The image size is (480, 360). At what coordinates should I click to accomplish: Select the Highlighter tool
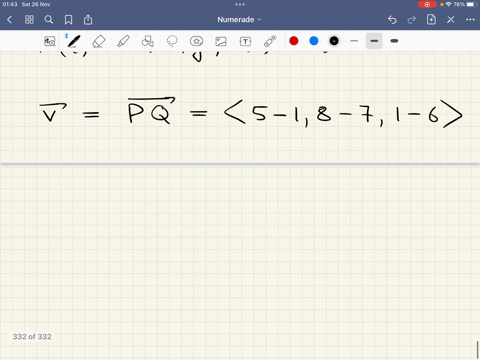[x=123, y=41]
